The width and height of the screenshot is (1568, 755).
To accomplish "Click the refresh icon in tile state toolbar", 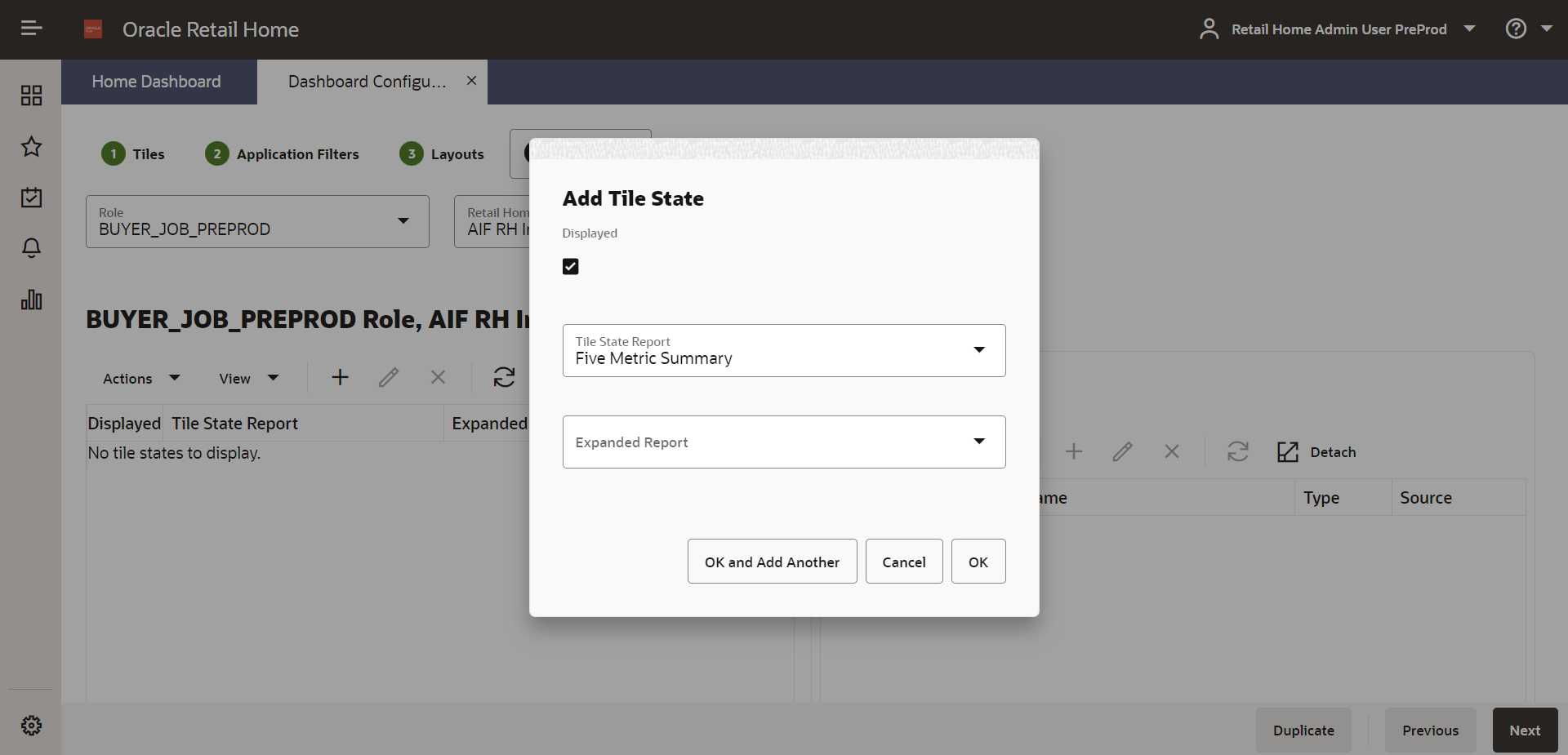I will pos(504,377).
